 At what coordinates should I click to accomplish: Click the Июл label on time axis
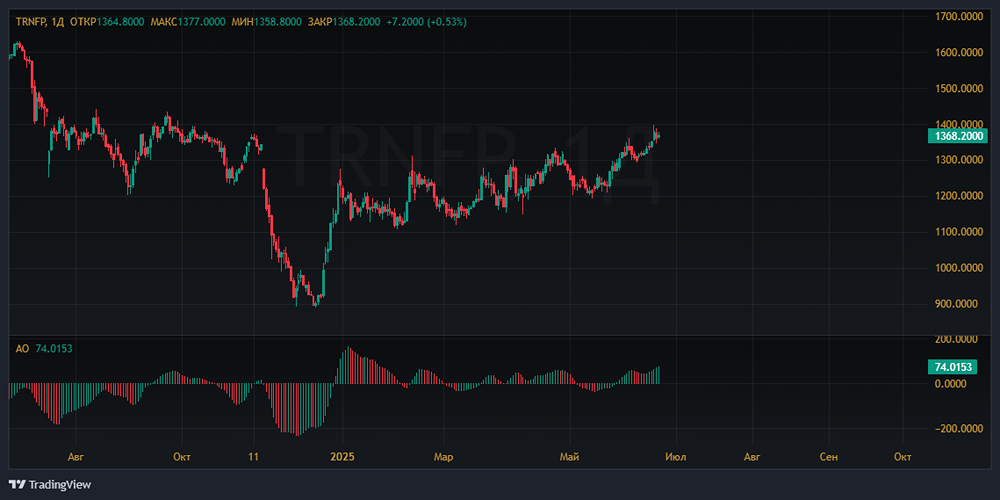[675, 457]
